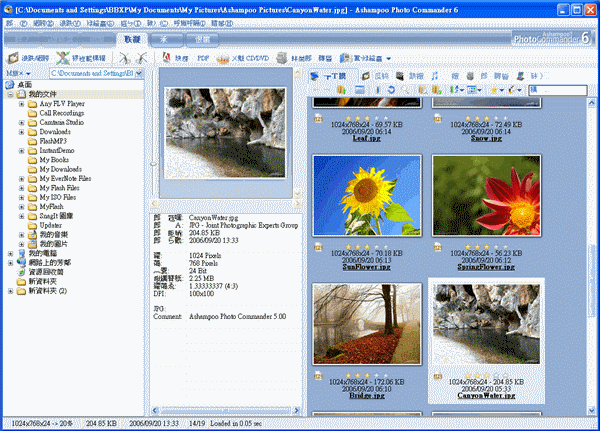The width and height of the screenshot is (600, 431).
Task: Click the first toolbar icon below the left tab
Action: point(12,59)
